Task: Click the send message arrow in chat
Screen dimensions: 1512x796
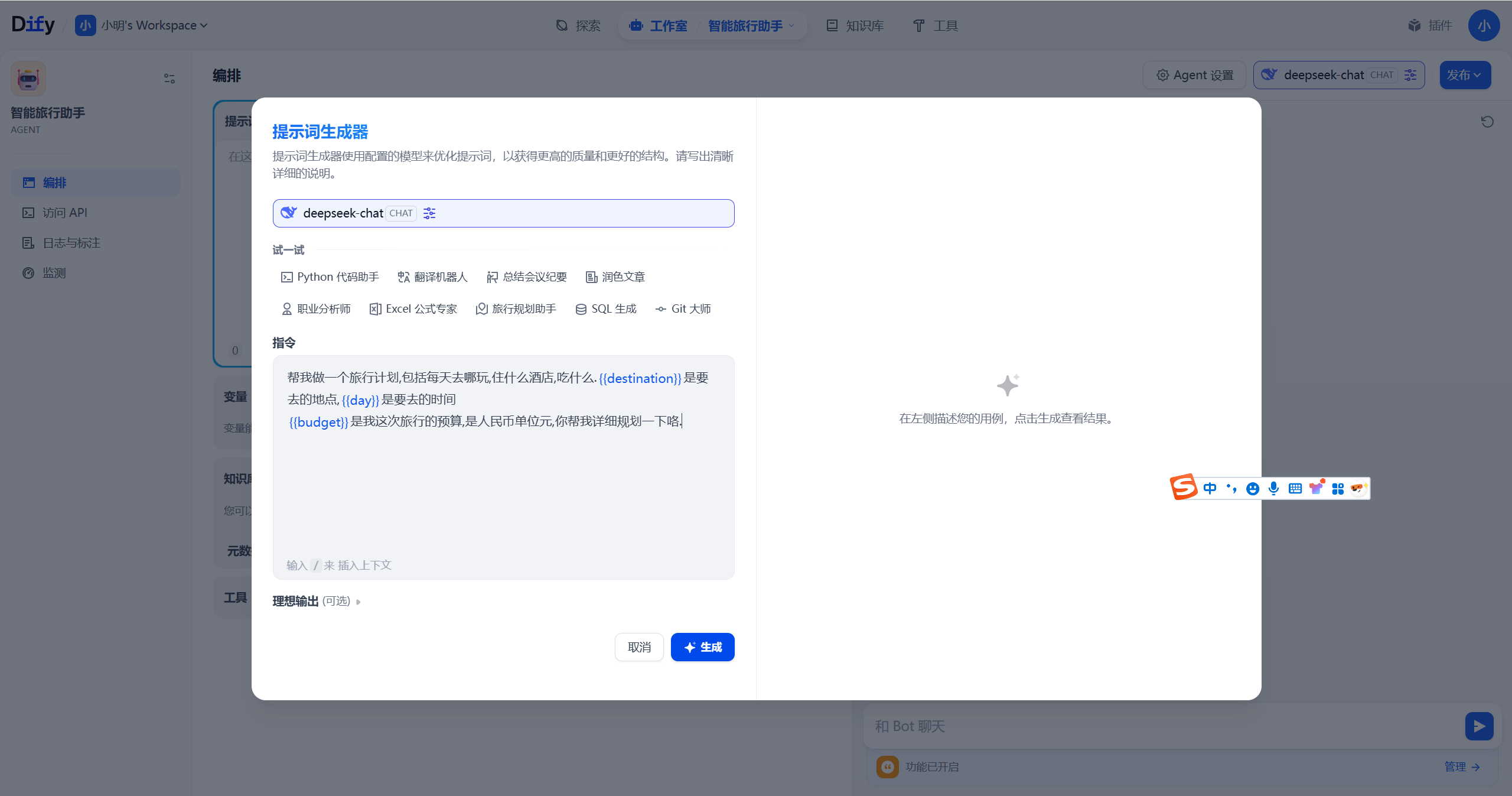Action: (1478, 726)
